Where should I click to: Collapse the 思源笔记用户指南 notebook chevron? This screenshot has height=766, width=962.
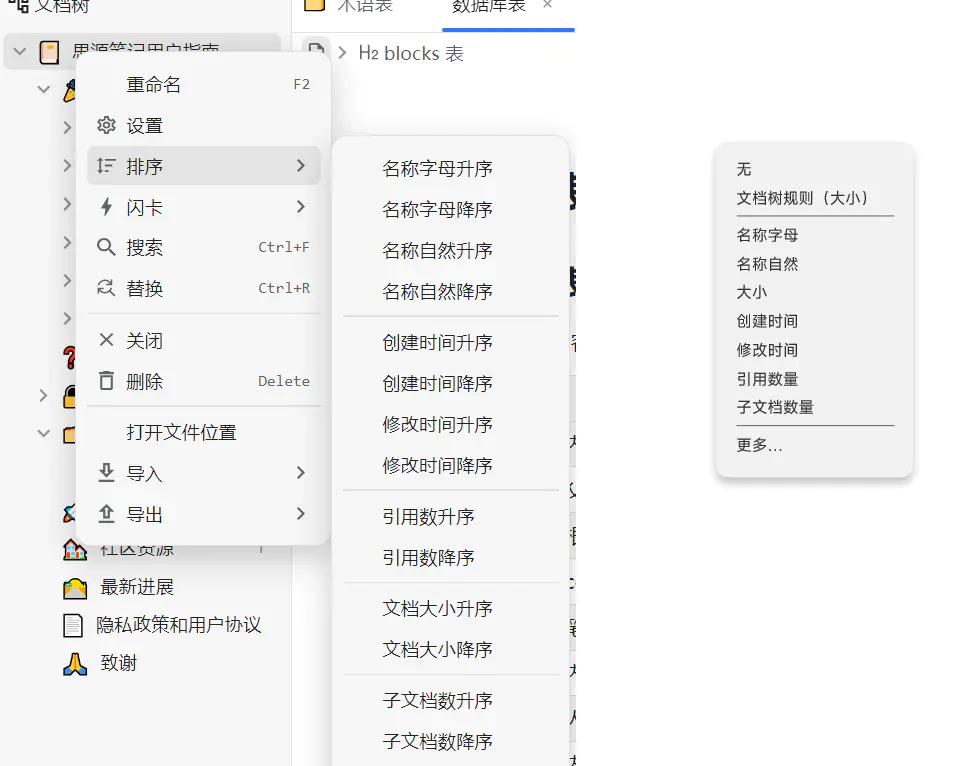(x=20, y=52)
